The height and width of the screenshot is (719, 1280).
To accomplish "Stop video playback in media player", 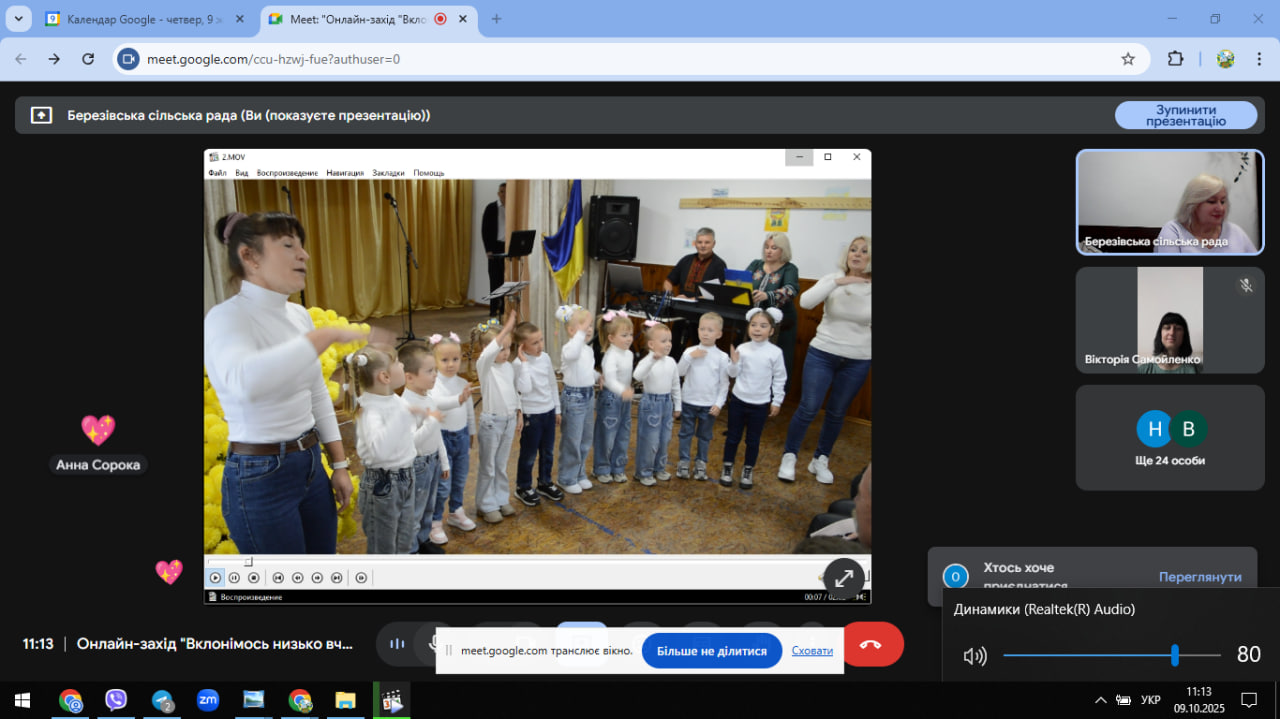I will tap(253, 577).
